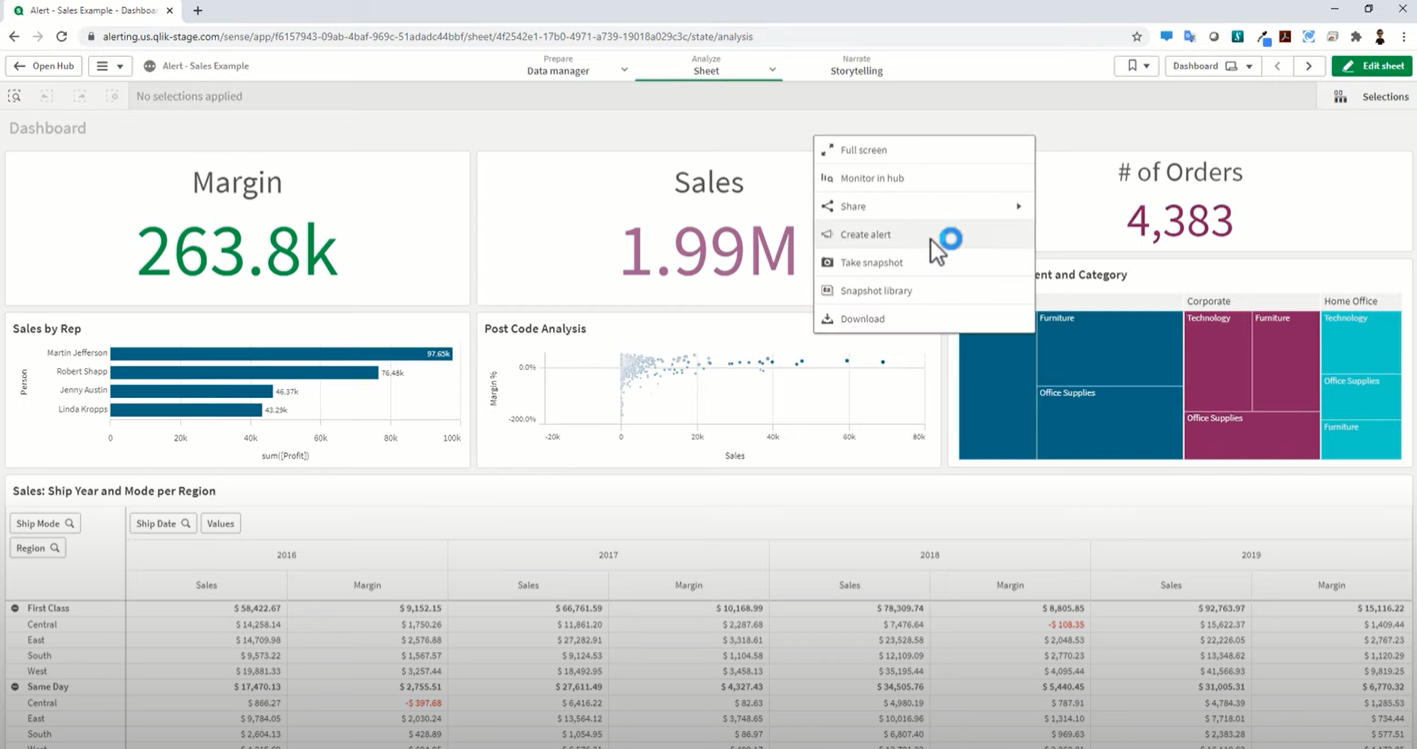The width and height of the screenshot is (1417, 749).
Task: Bookmark this page star icon
Action: coord(1137,36)
